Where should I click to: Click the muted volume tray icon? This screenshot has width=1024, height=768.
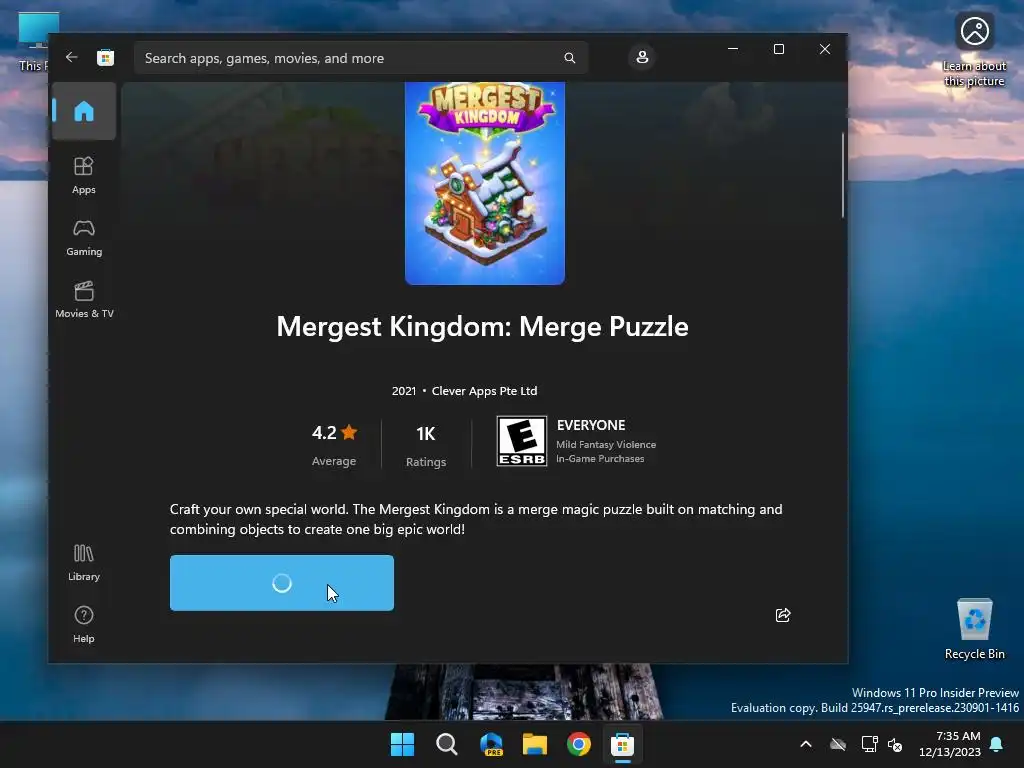point(895,744)
